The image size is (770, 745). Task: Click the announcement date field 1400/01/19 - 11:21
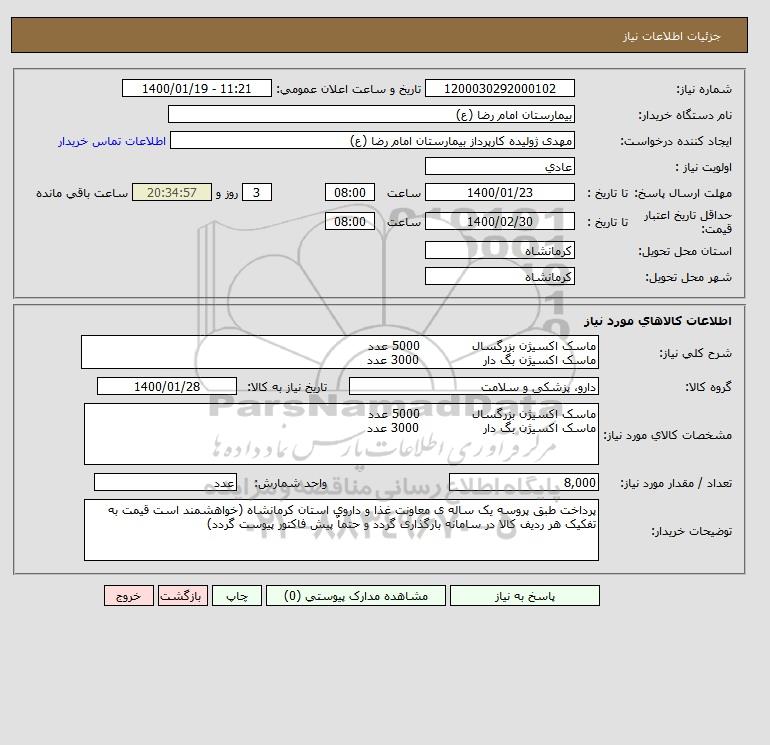pos(196,88)
